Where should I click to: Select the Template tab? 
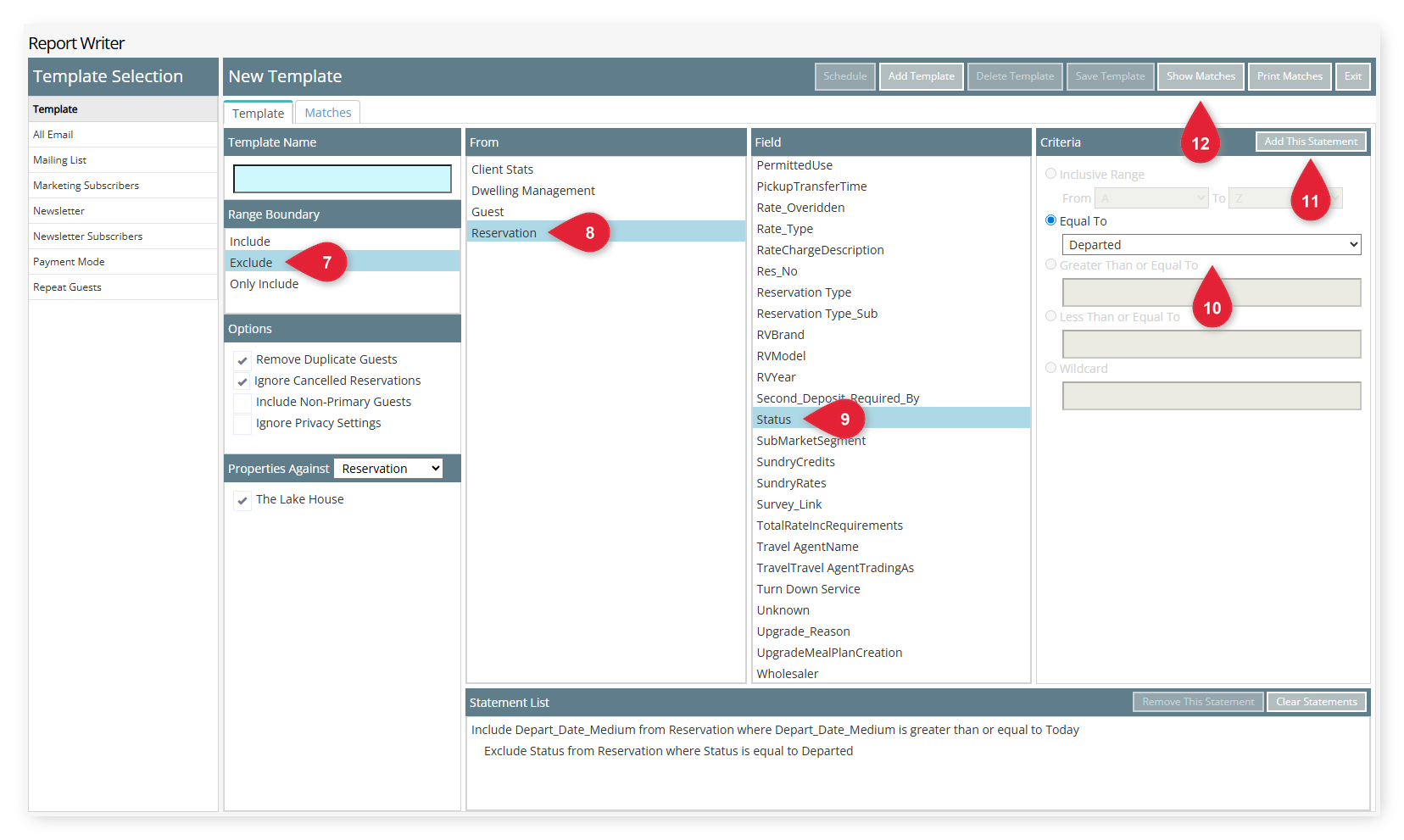tap(259, 113)
